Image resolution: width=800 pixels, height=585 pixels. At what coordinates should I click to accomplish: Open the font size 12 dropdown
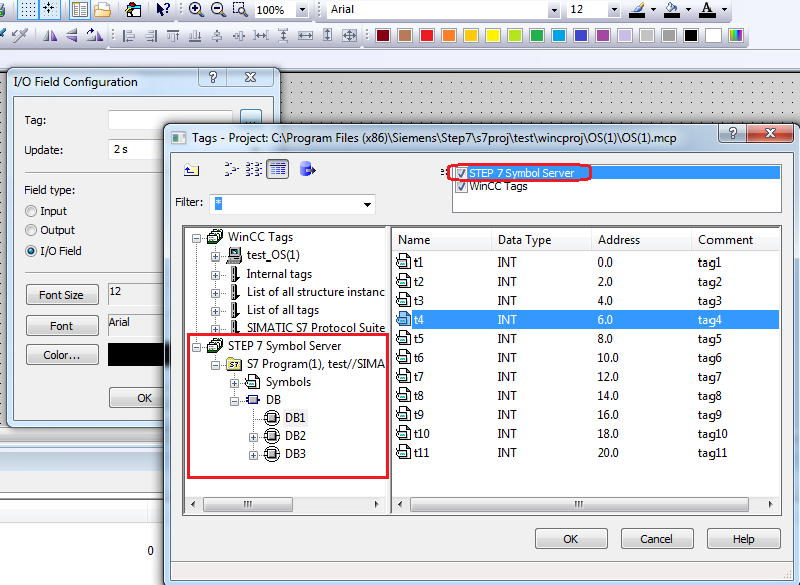[x=614, y=10]
